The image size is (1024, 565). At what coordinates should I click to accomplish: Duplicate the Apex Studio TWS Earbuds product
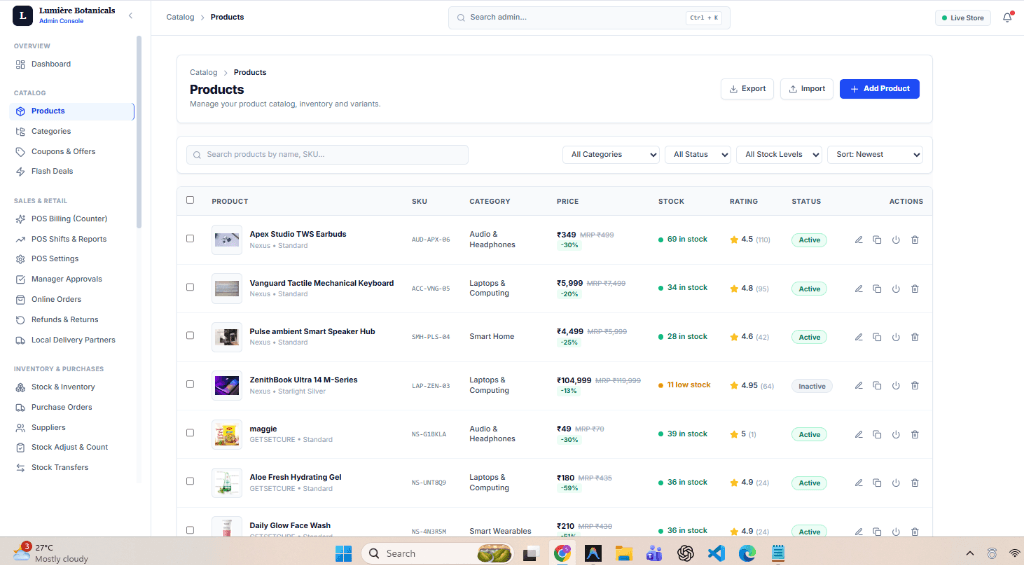tap(877, 240)
